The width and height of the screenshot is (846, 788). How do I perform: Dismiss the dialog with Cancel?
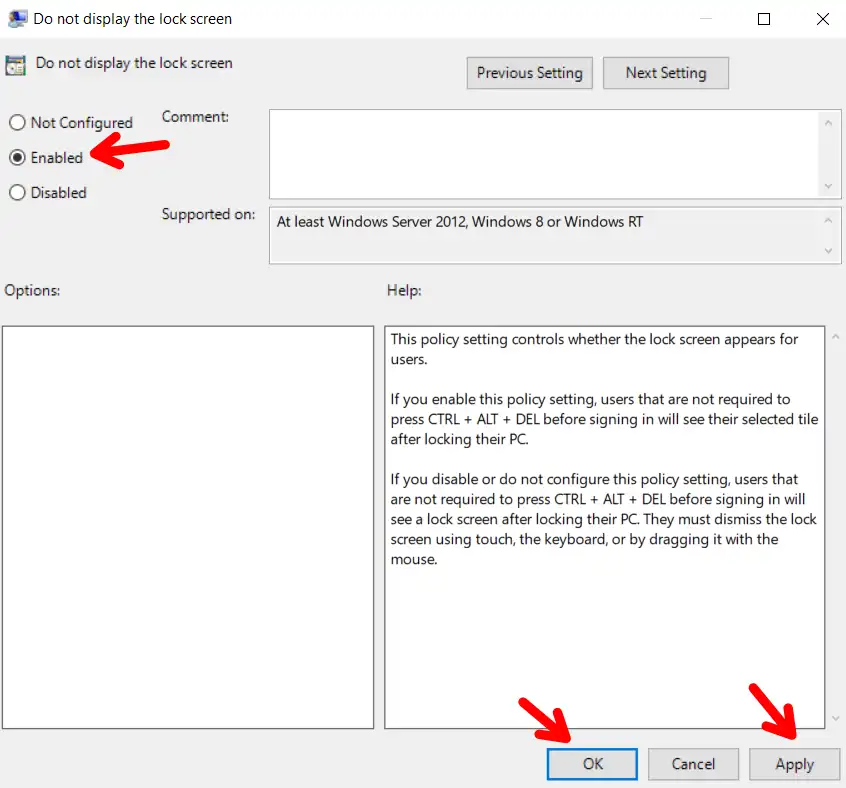tap(693, 763)
